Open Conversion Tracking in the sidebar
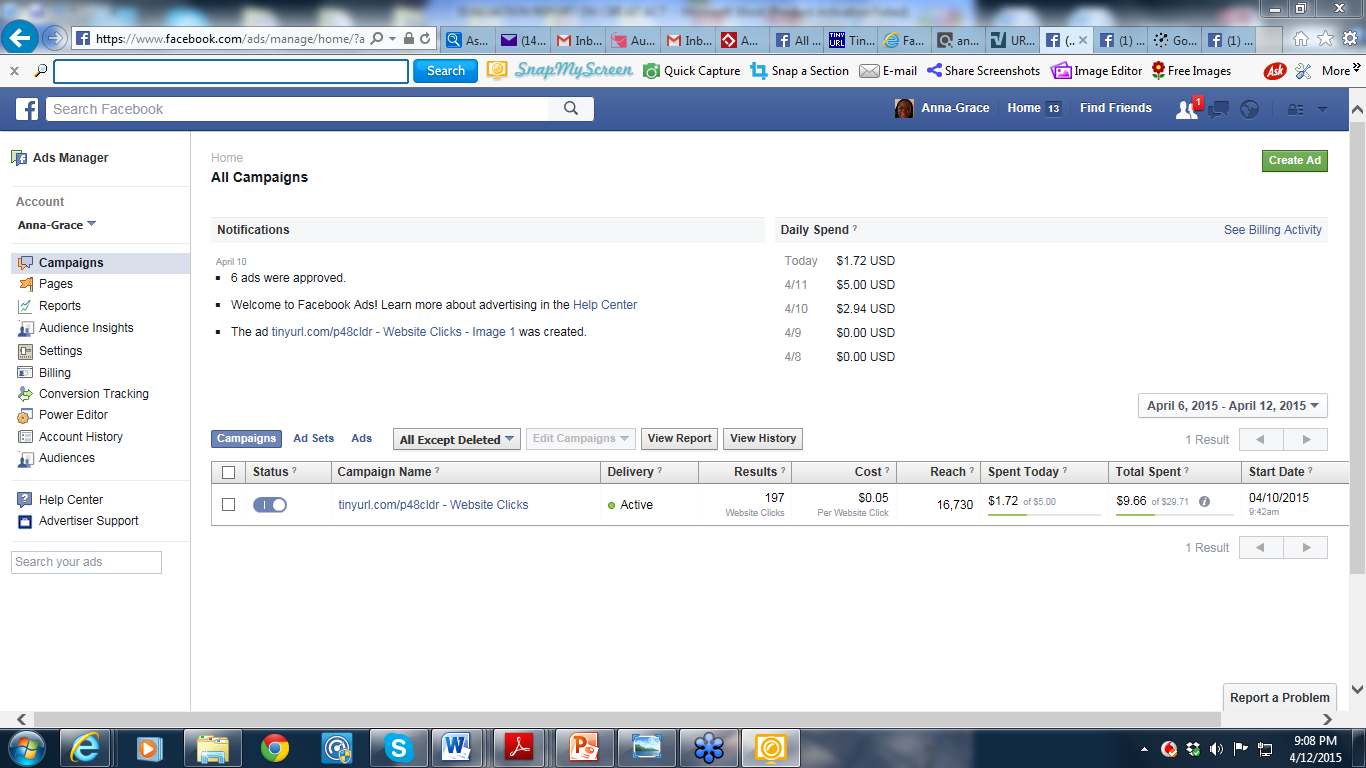 [x=93, y=394]
